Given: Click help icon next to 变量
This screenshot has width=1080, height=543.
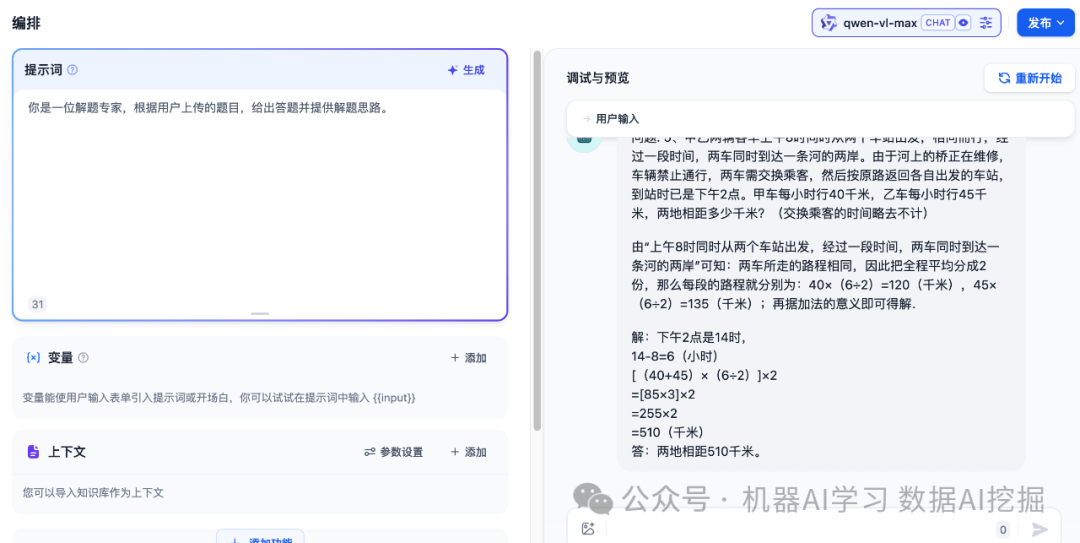Looking at the screenshot, I should click(x=83, y=358).
